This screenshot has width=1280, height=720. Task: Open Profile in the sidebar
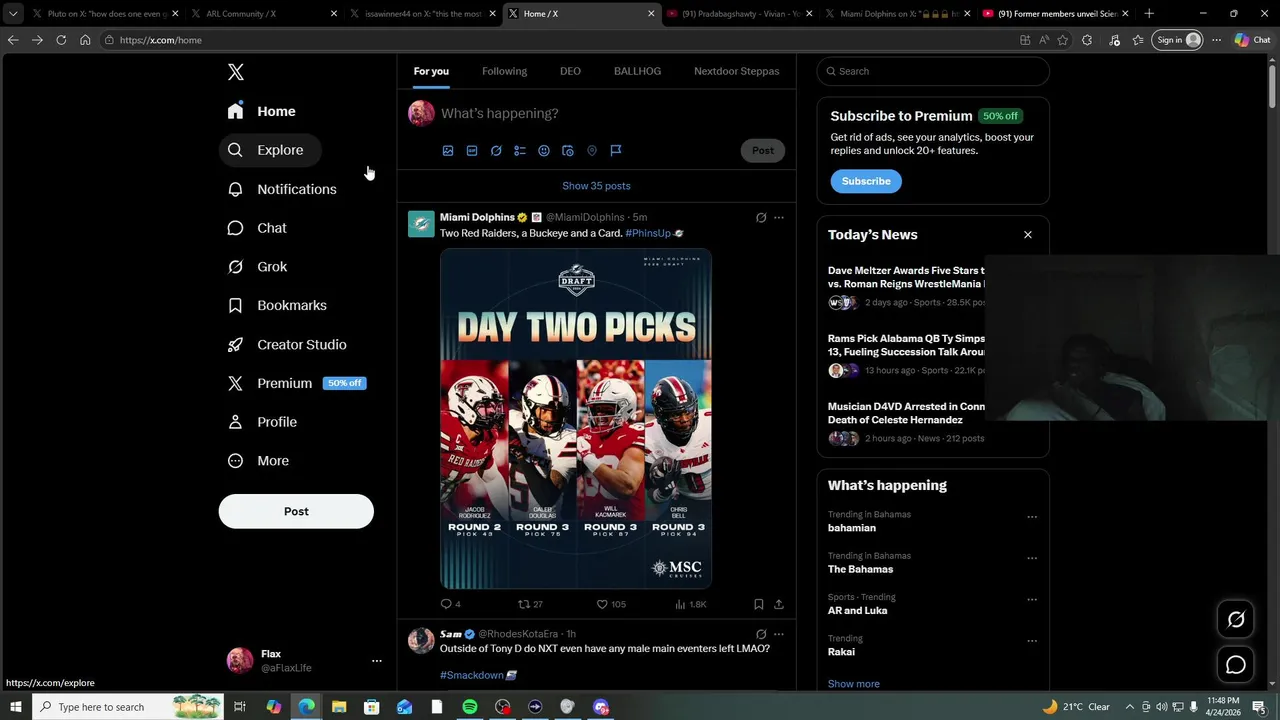point(263,422)
